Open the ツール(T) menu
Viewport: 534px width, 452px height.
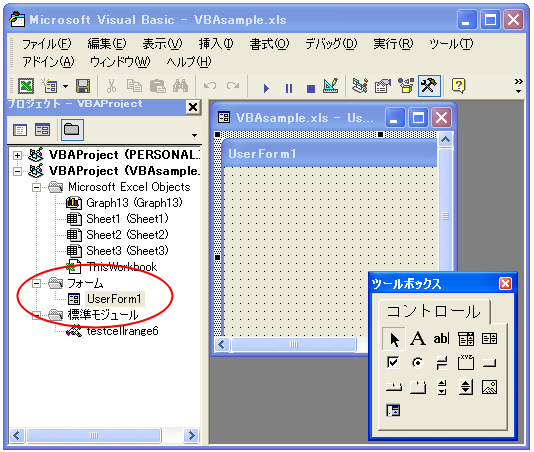click(451, 44)
